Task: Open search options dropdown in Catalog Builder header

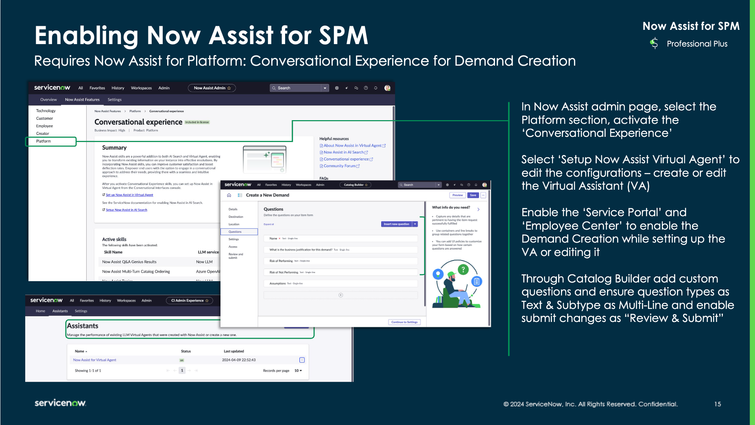Action: click(438, 184)
